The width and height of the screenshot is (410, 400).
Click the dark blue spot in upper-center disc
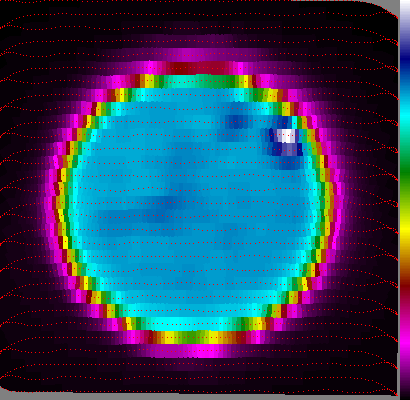click(x=237, y=120)
